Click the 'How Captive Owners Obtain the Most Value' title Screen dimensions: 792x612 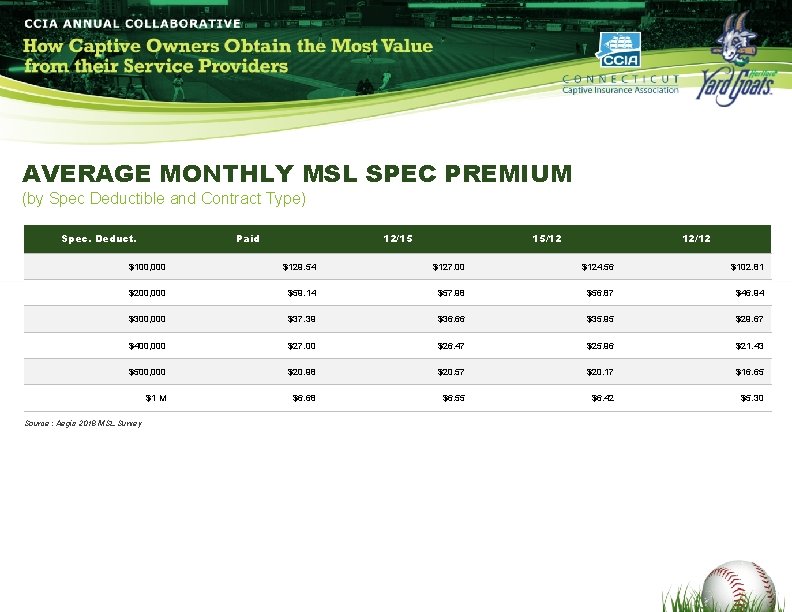[228, 46]
